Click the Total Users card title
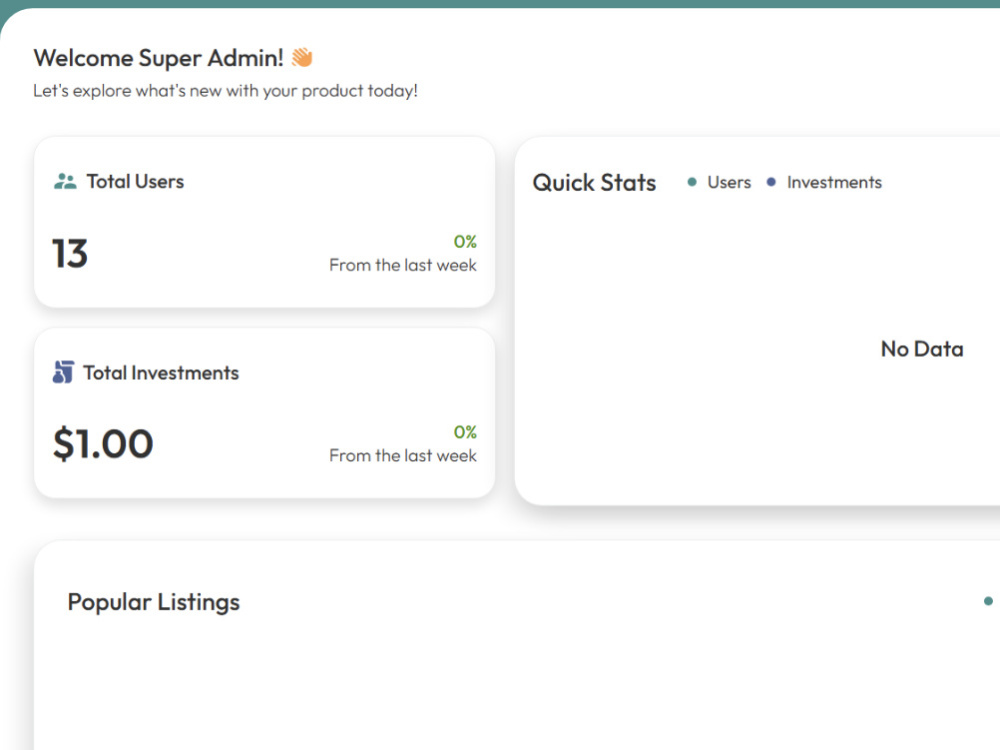Screen dimensions: 1000x750 [135, 182]
